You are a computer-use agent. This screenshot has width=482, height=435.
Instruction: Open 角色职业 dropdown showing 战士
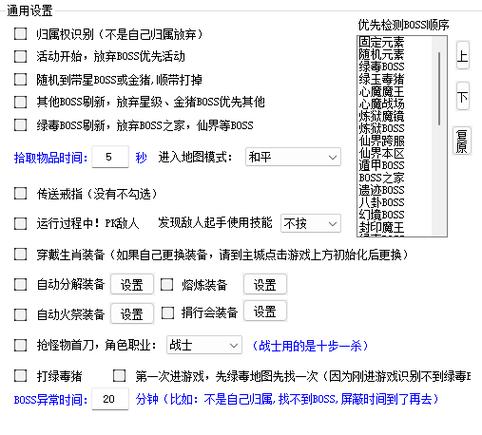204,345
